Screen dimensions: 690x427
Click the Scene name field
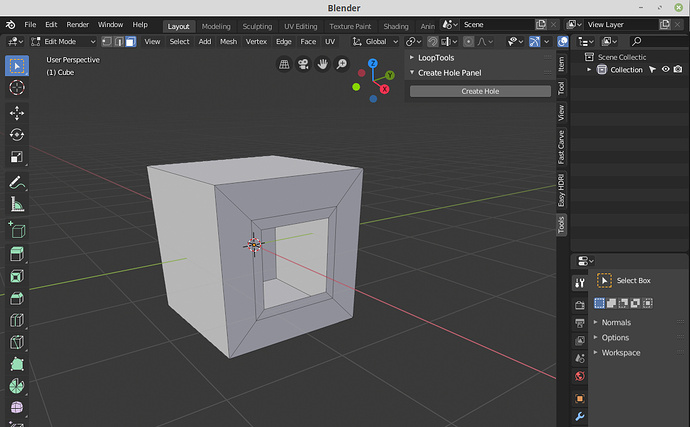497,25
